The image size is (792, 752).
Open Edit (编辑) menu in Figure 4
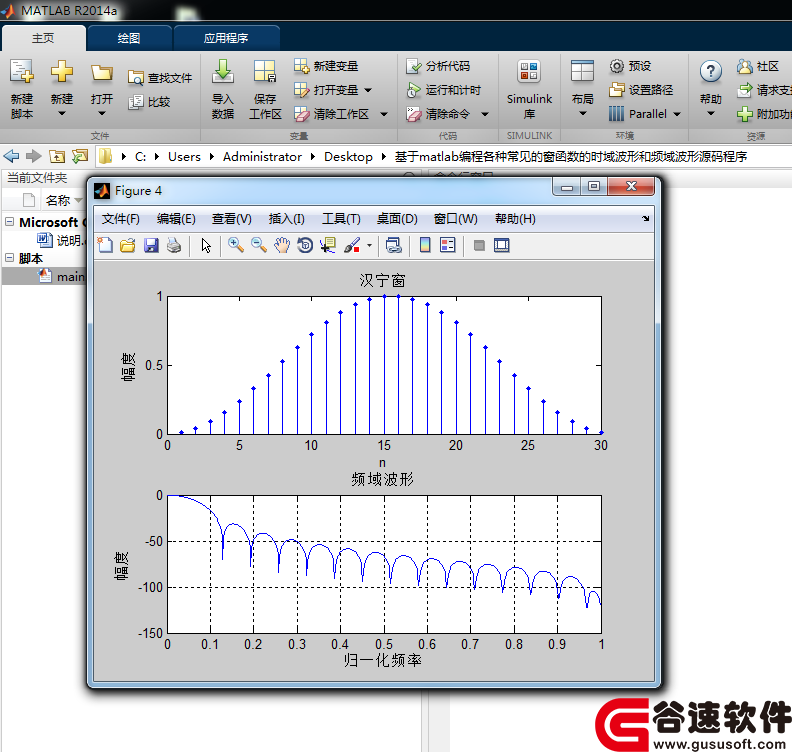(x=176, y=219)
